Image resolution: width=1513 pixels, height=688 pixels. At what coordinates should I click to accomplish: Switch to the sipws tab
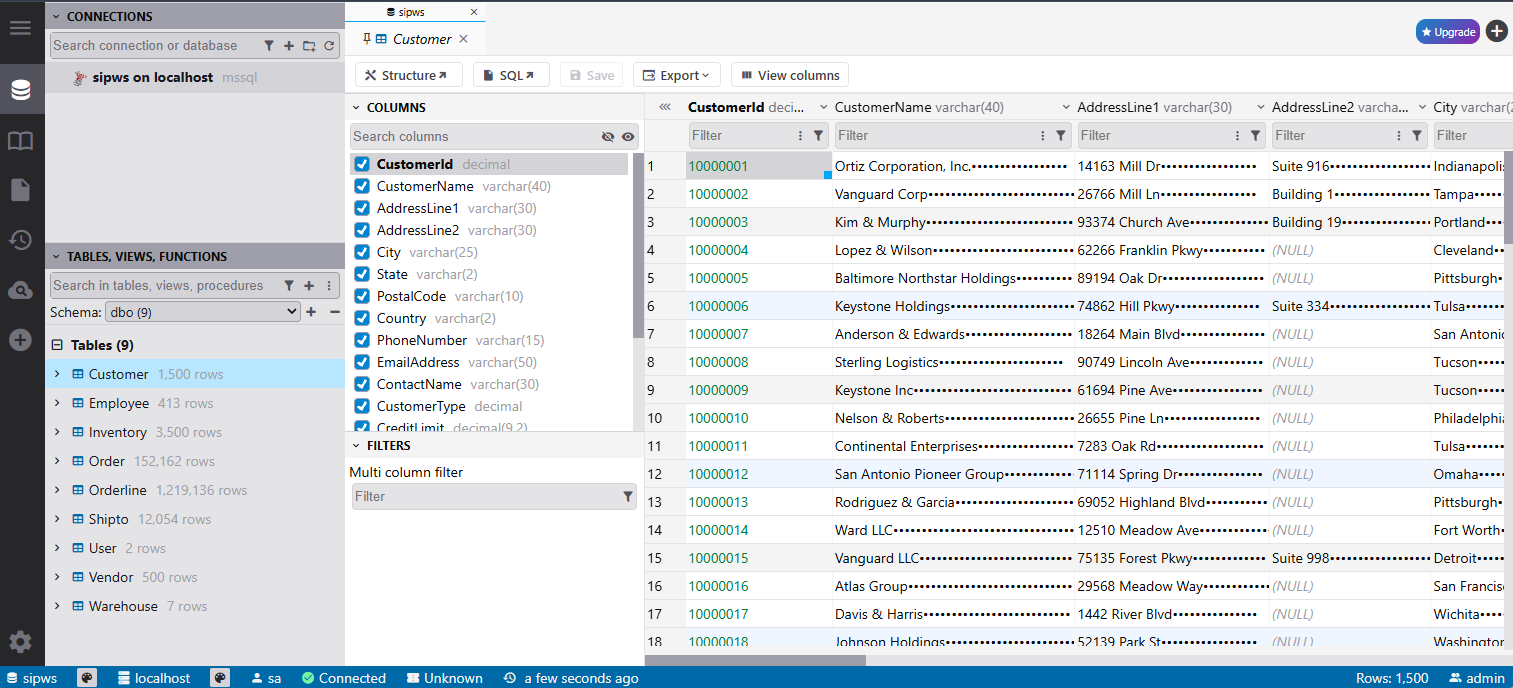415,12
